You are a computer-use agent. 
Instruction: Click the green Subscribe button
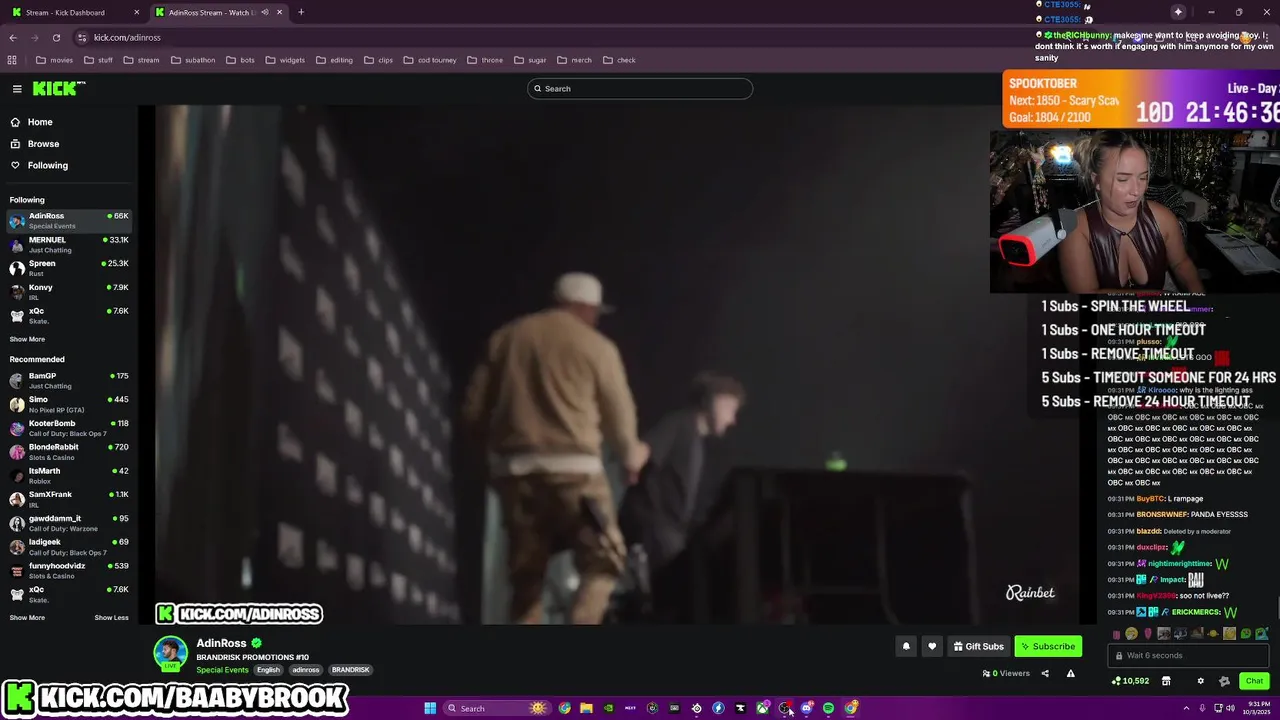click(1047, 646)
